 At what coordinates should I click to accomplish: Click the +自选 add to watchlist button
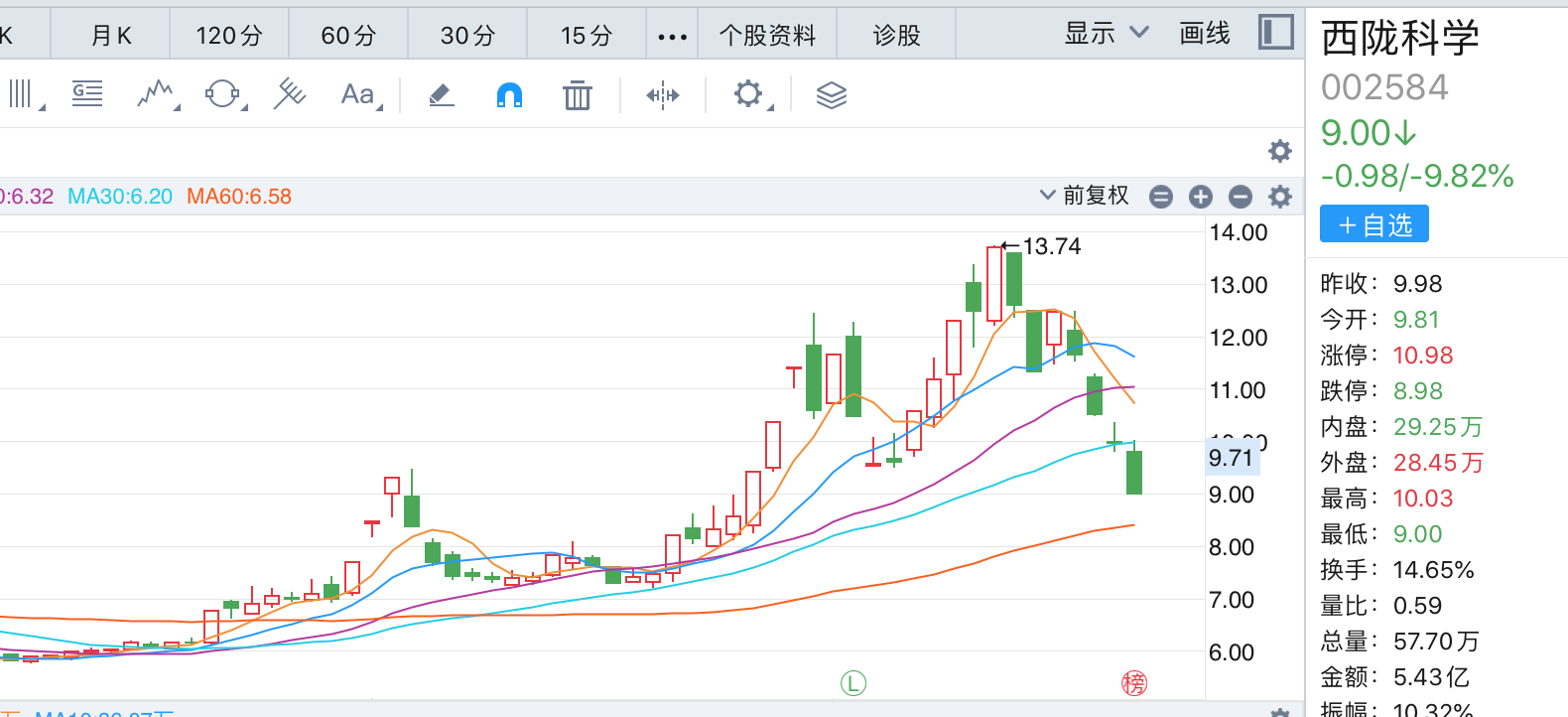tap(1373, 224)
